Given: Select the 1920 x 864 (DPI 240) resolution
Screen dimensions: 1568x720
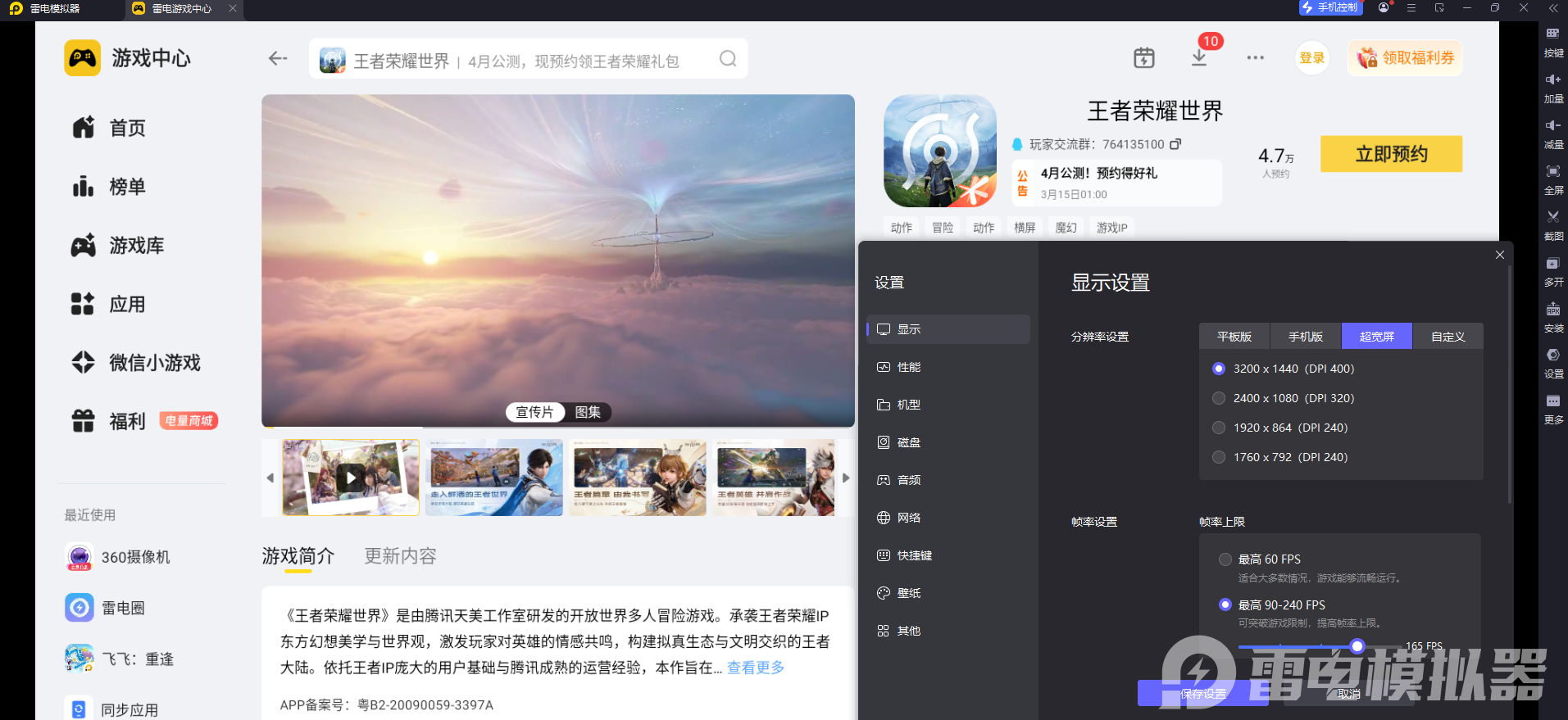Looking at the screenshot, I should (x=1219, y=428).
